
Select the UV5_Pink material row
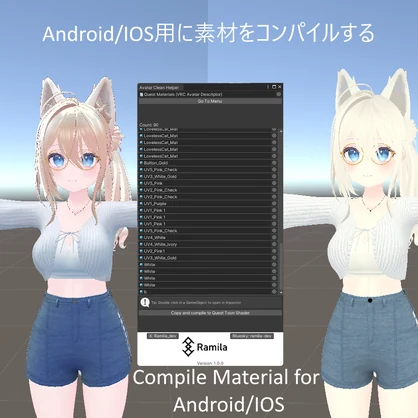[x=207, y=183]
